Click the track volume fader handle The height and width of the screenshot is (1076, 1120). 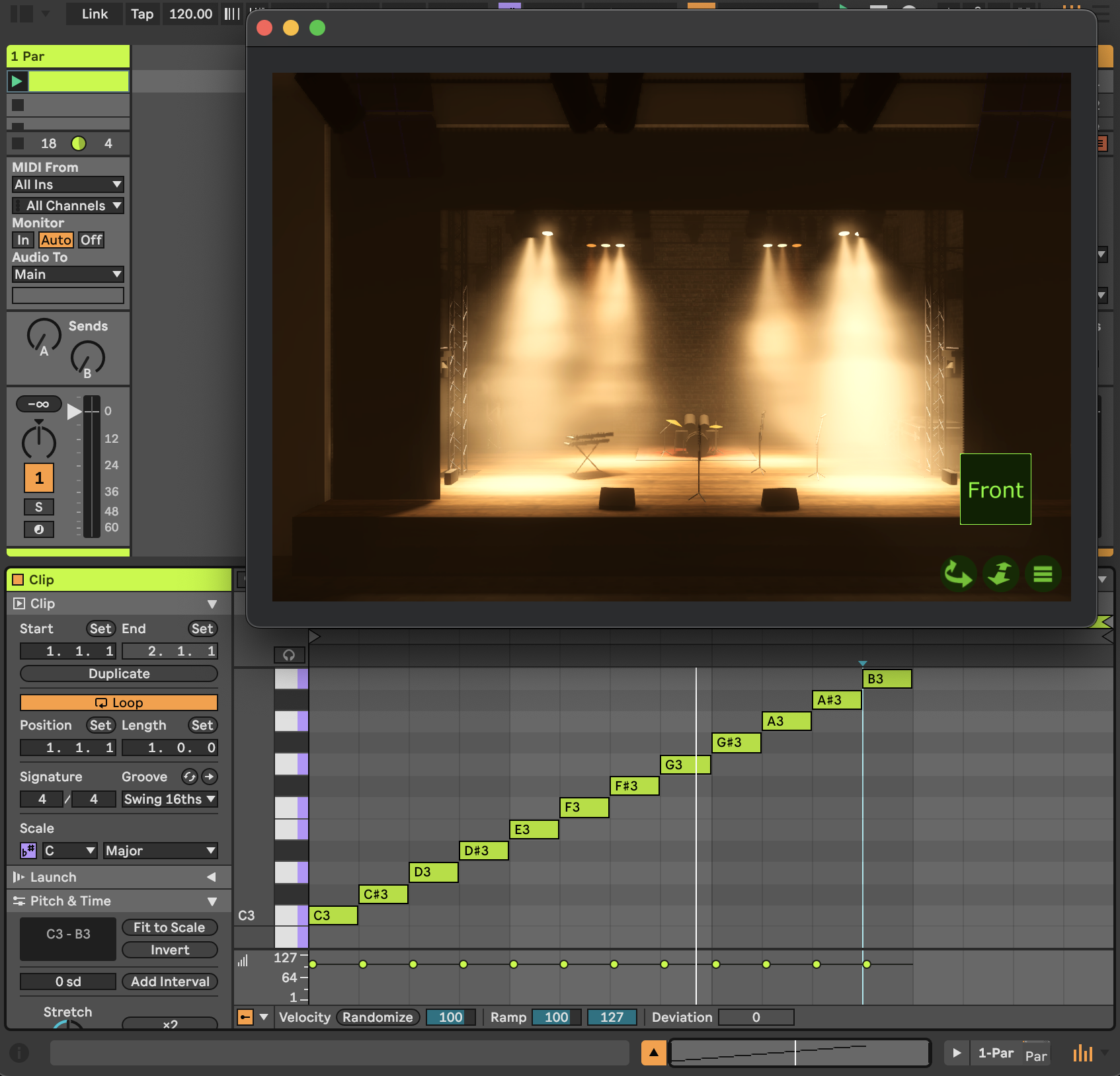(x=75, y=411)
